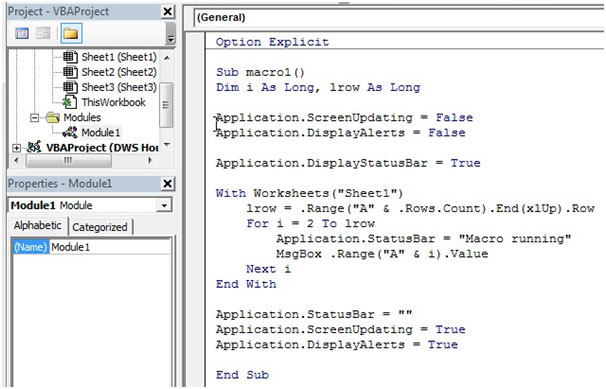Click the project tree horizontal scrollbar thumb
This screenshot has width=606, height=389.
(x=68, y=160)
